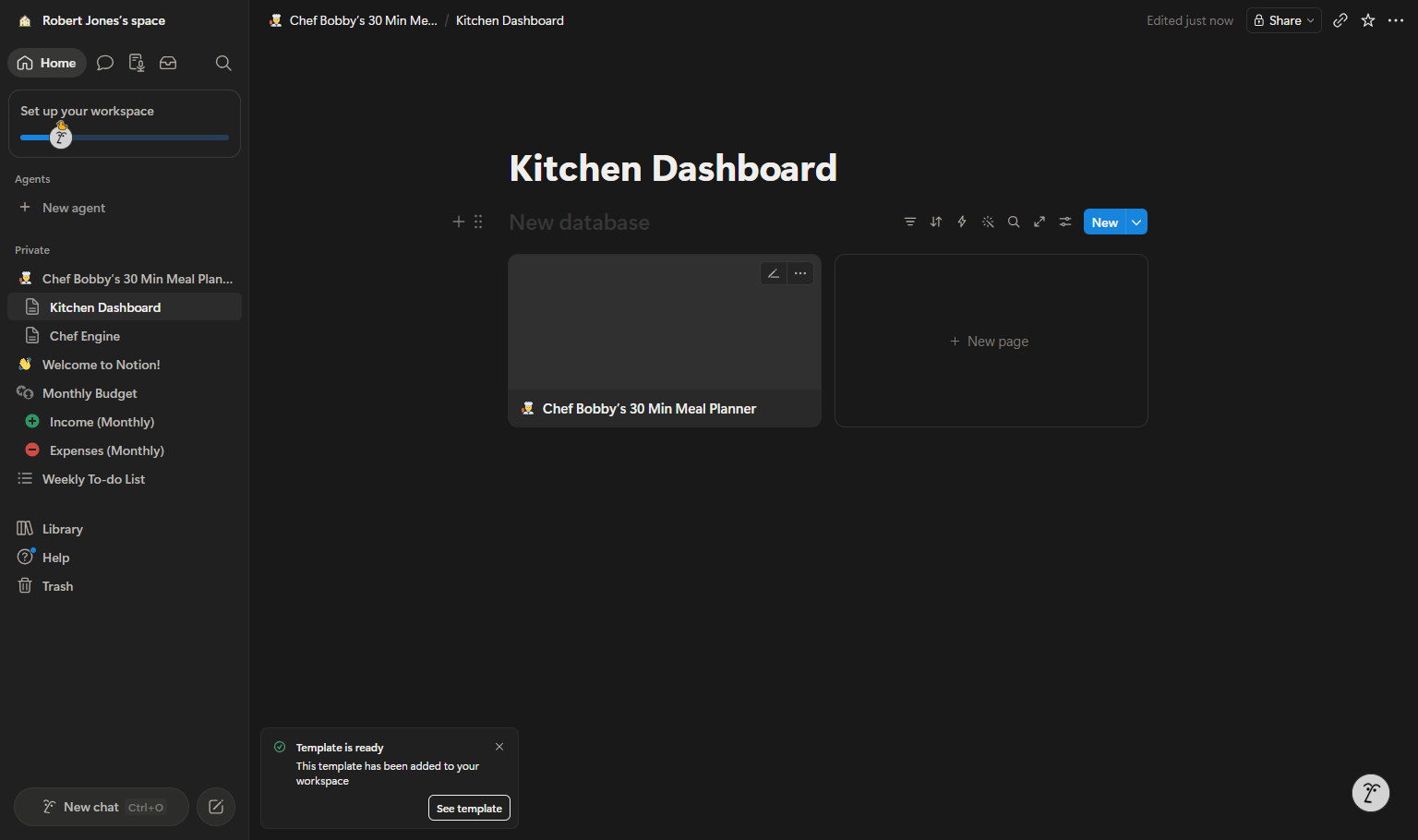The width and height of the screenshot is (1418, 840).
Task: Click the workspace setup progress slider
Action: (125, 138)
